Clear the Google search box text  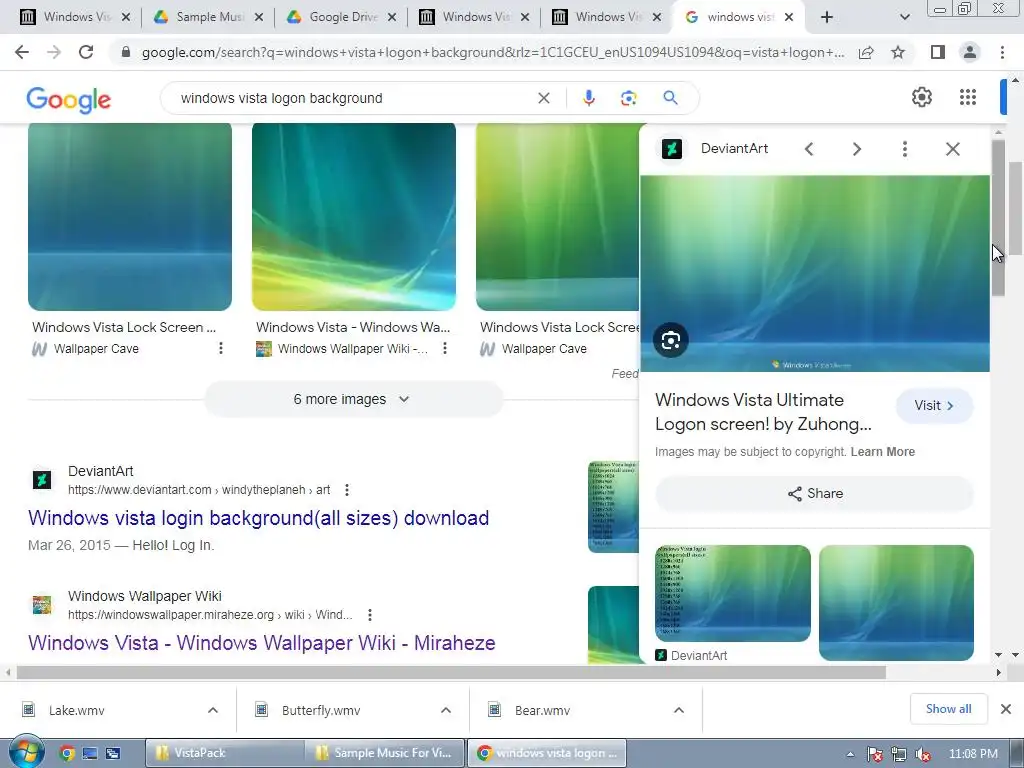(543, 98)
